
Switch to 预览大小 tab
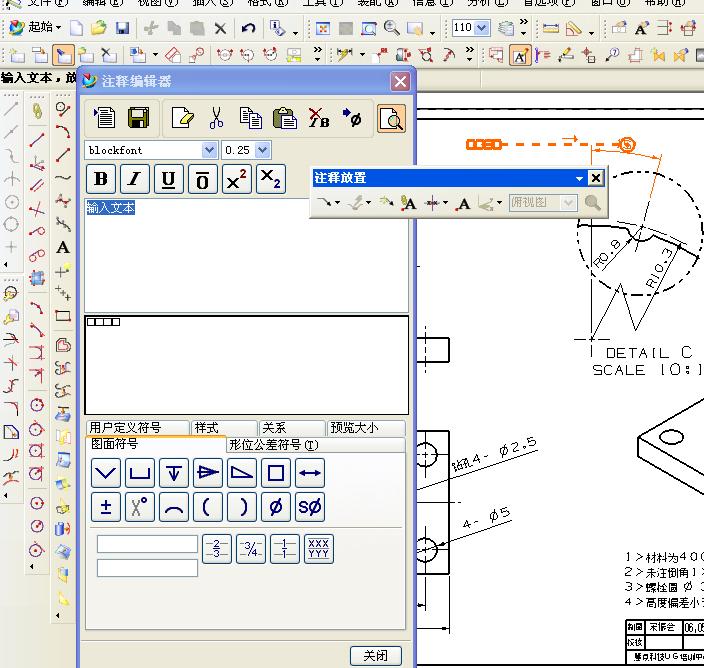click(366, 428)
